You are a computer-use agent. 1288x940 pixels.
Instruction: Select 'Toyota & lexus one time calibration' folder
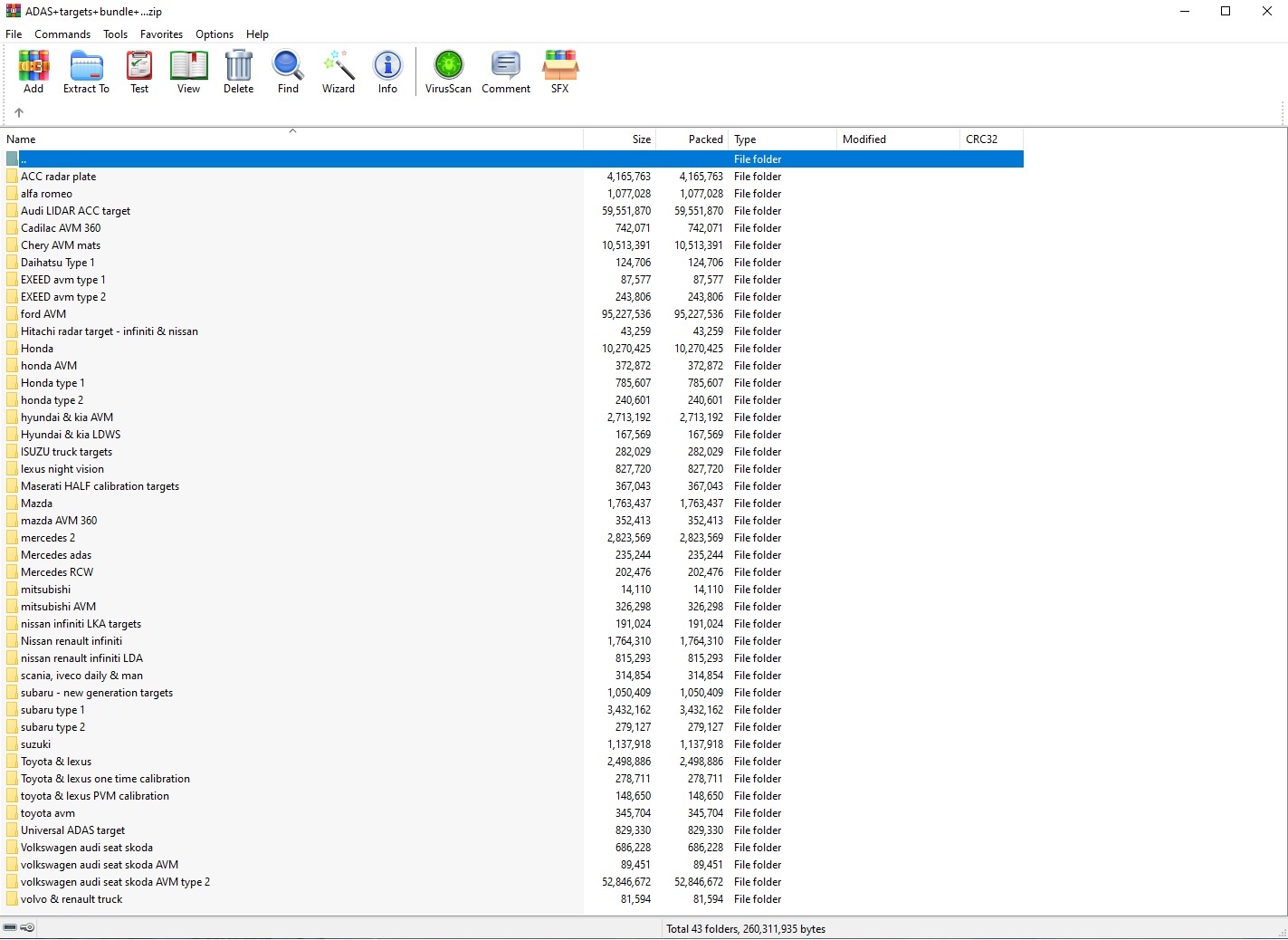pyautogui.click(x=105, y=779)
